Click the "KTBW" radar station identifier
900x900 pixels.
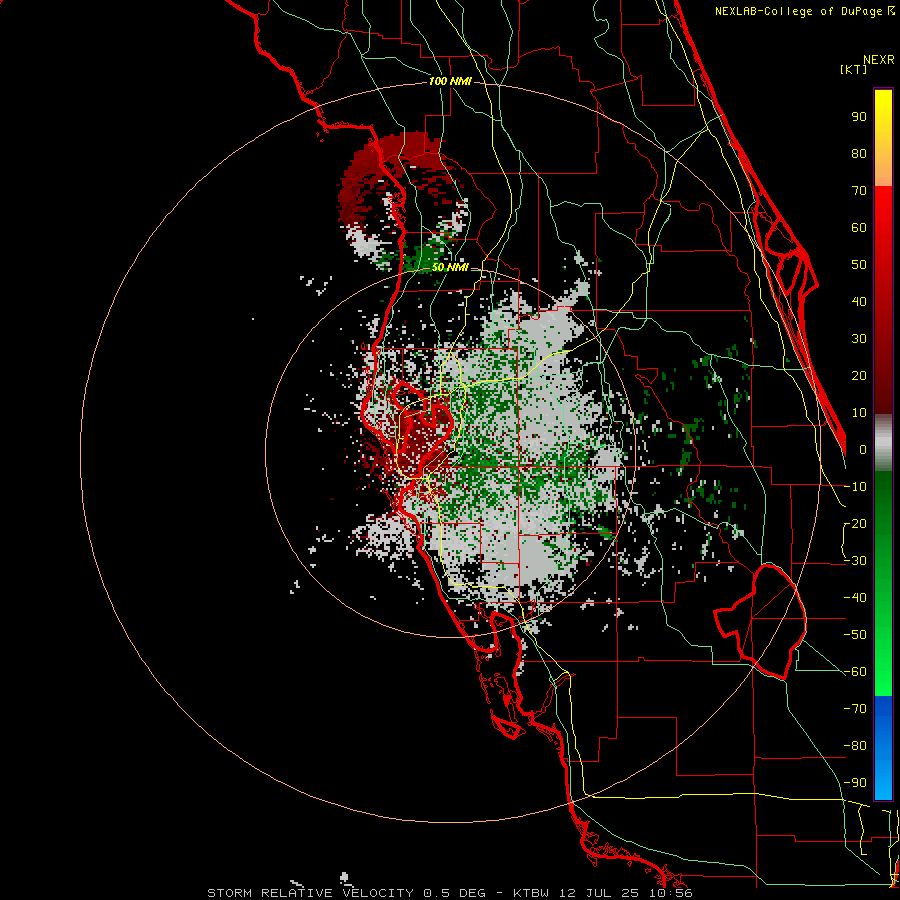pyautogui.click(x=533, y=893)
